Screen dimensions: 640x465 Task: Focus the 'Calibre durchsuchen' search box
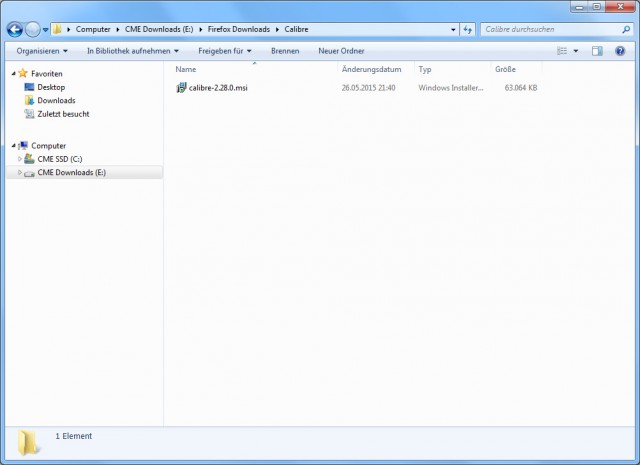click(x=551, y=29)
